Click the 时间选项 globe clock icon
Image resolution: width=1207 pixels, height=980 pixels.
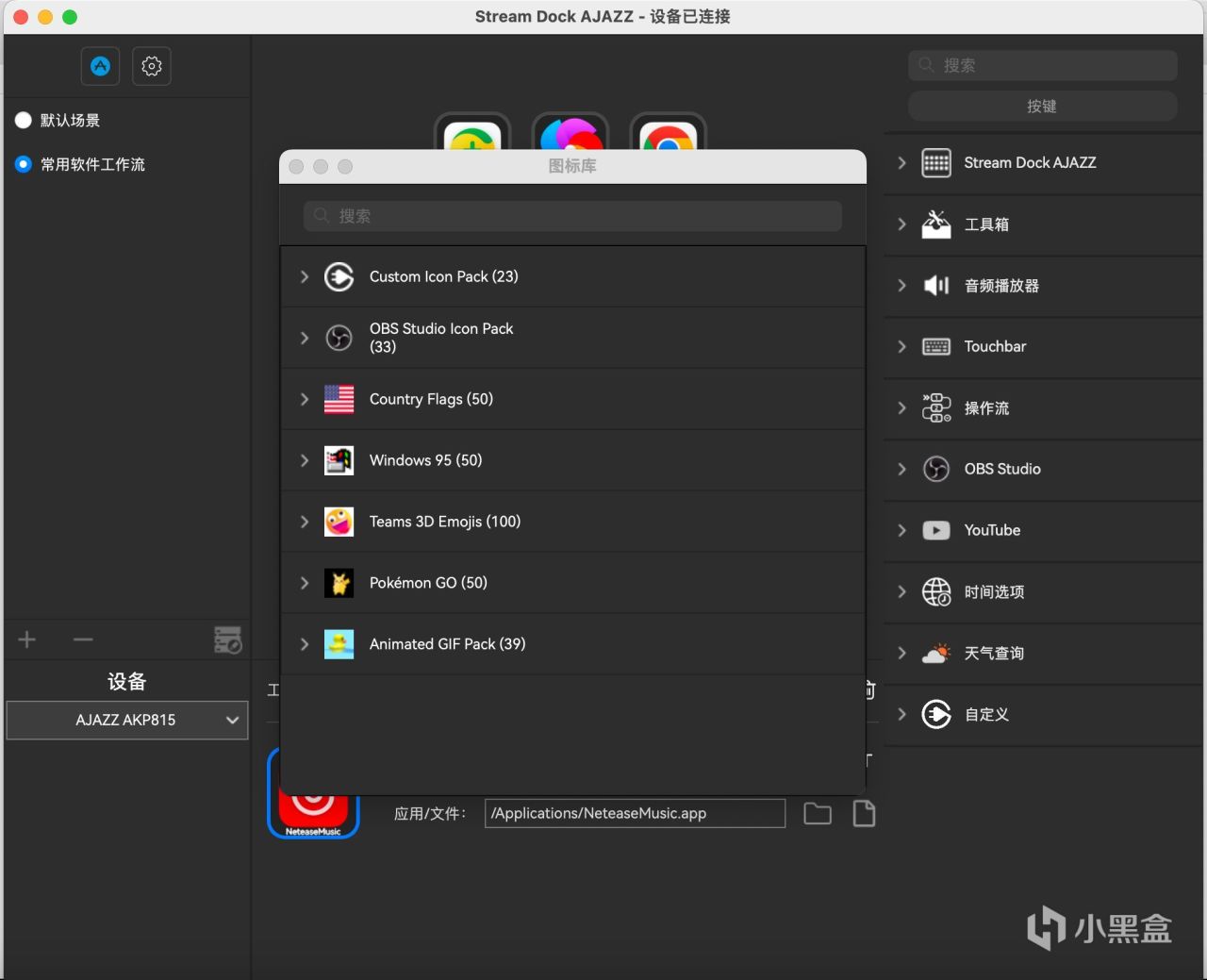(x=936, y=591)
